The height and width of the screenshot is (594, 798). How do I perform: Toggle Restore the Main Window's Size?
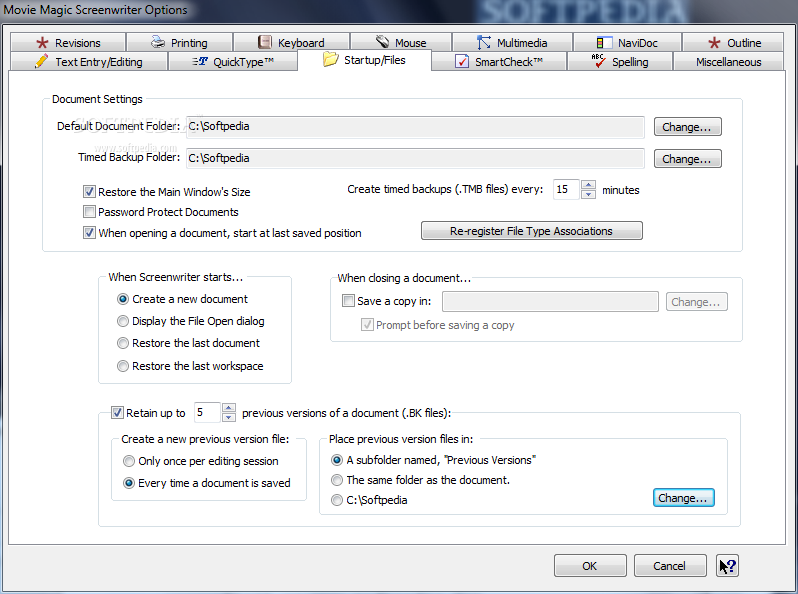coord(89,191)
